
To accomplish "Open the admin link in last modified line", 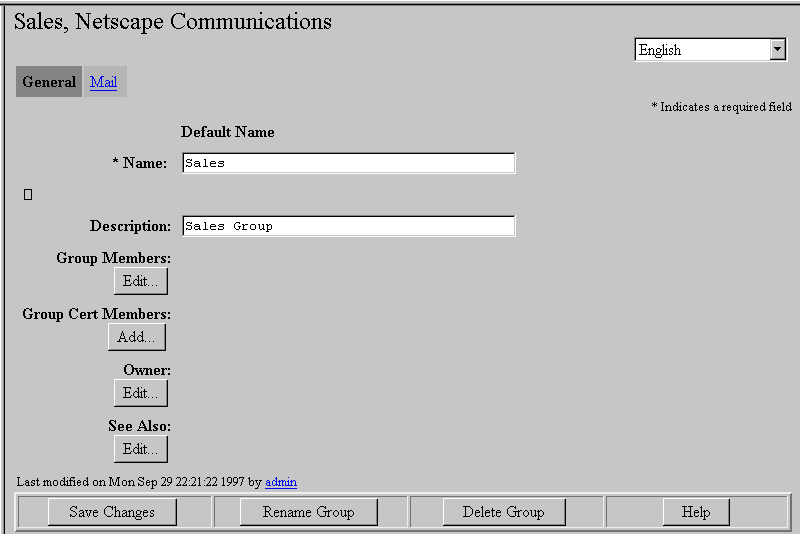I will [281, 482].
